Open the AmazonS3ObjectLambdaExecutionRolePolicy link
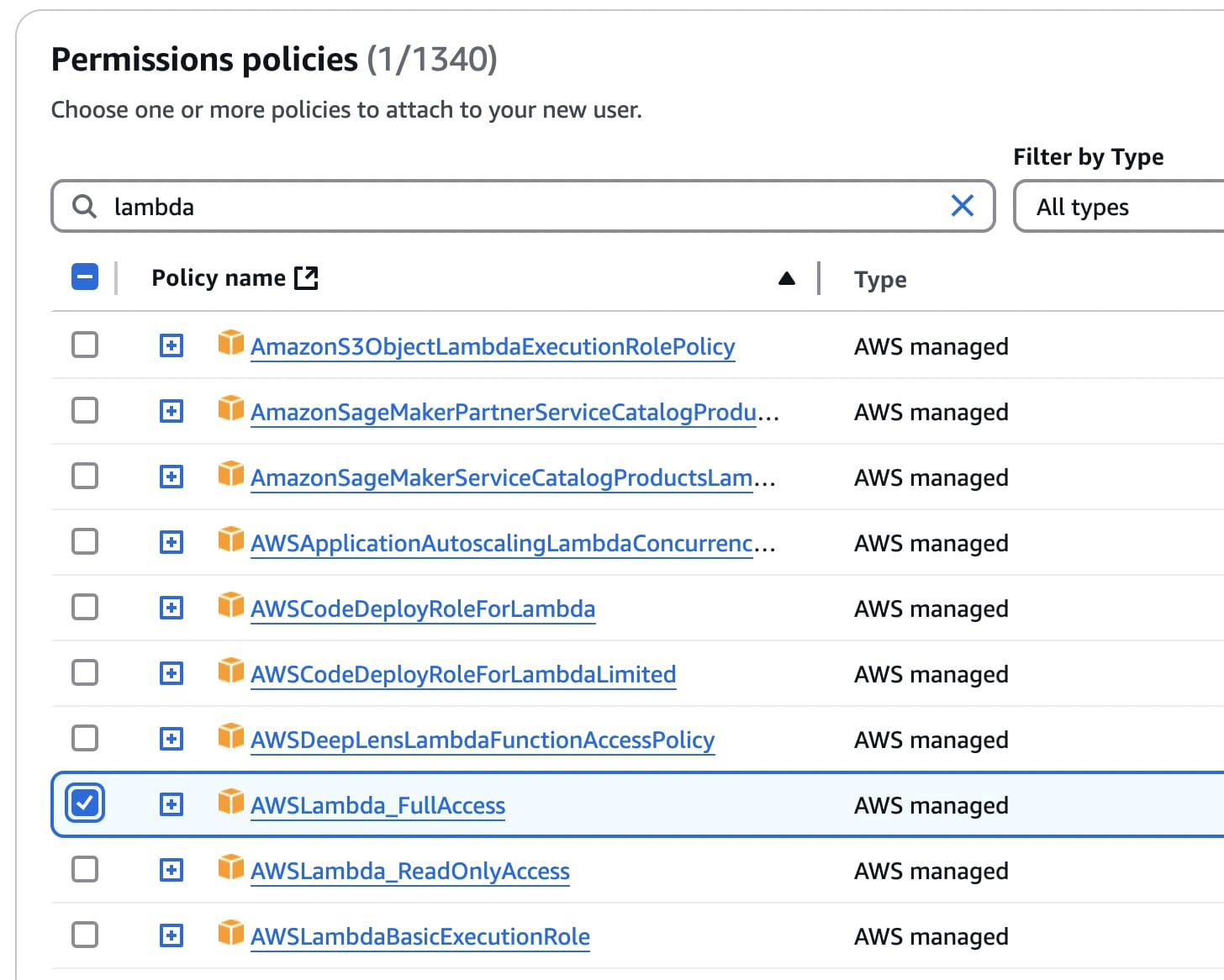Viewport: 1224px width, 980px height. click(493, 346)
